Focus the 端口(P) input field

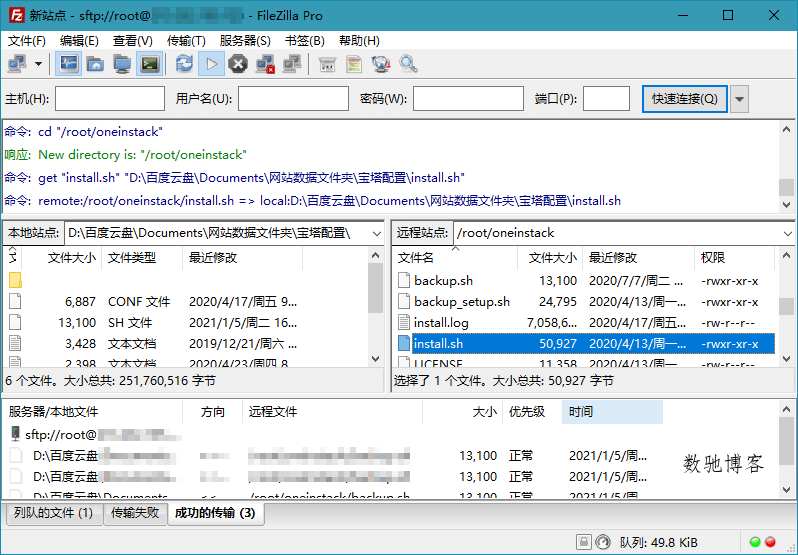pos(606,99)
